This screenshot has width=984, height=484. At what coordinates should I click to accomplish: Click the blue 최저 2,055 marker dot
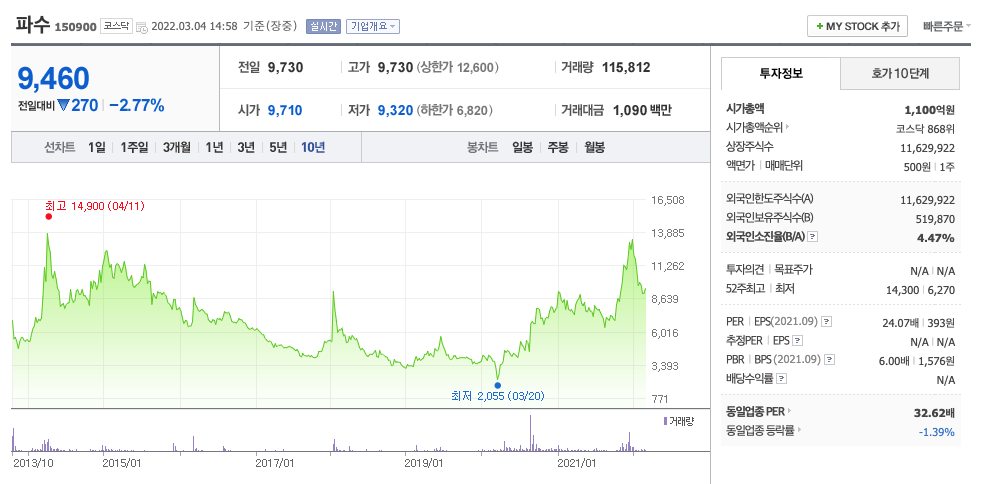tap(498, 385)
